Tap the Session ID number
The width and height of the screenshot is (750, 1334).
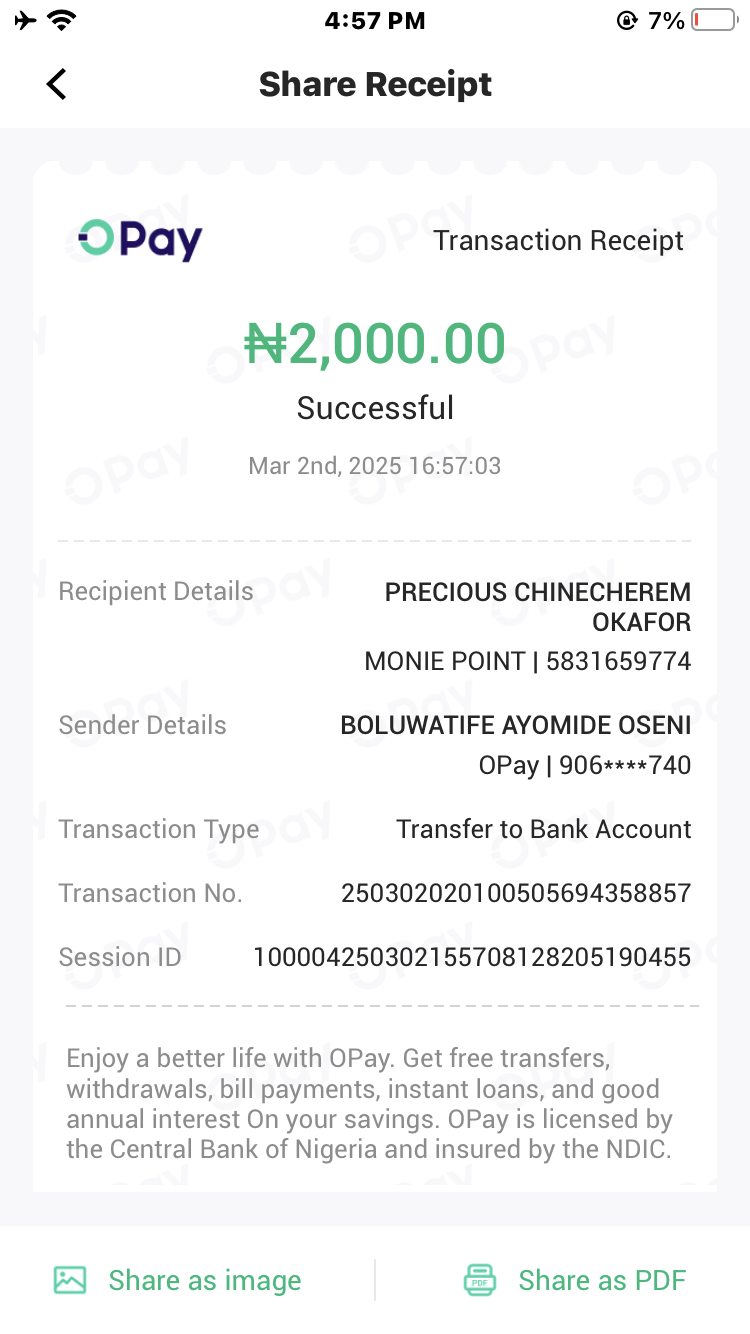(x=472, y=957)
